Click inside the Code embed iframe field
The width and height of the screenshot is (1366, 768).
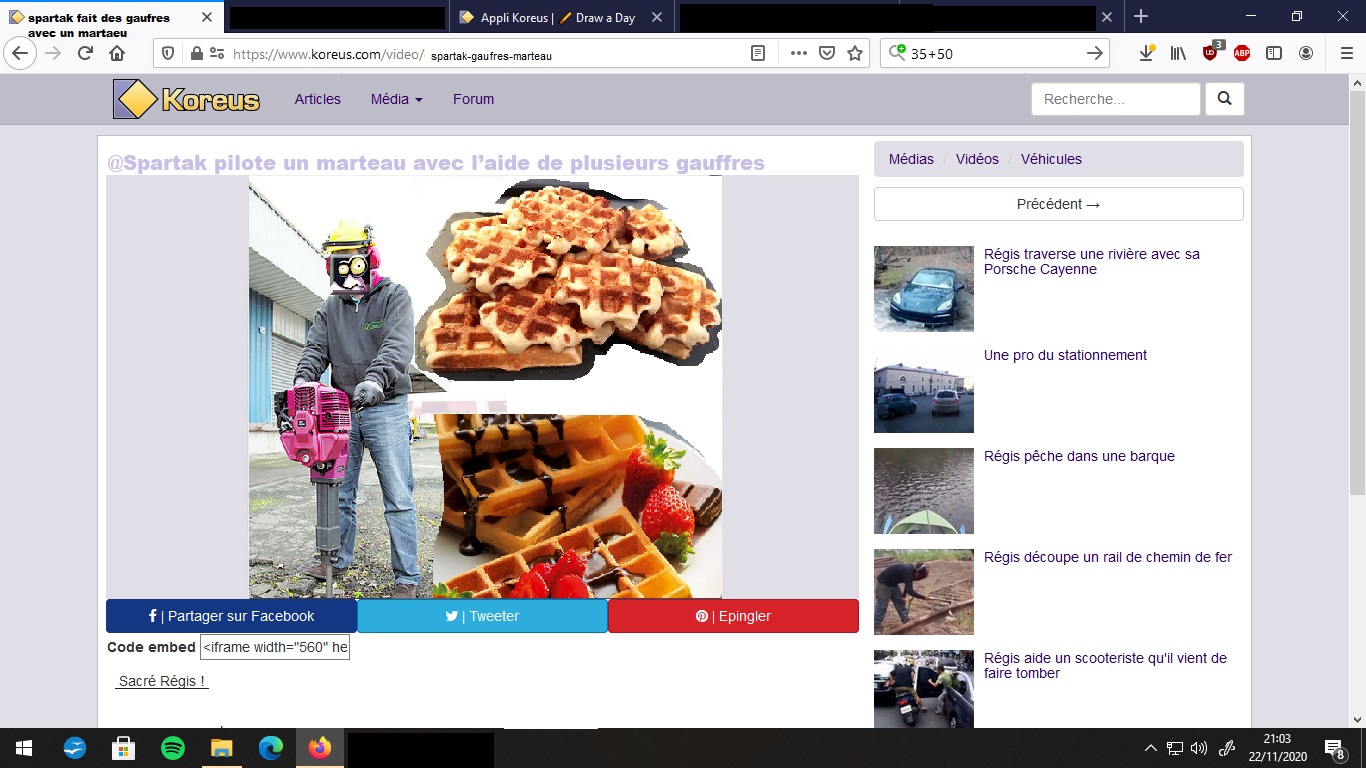click(x=275, y=647)
